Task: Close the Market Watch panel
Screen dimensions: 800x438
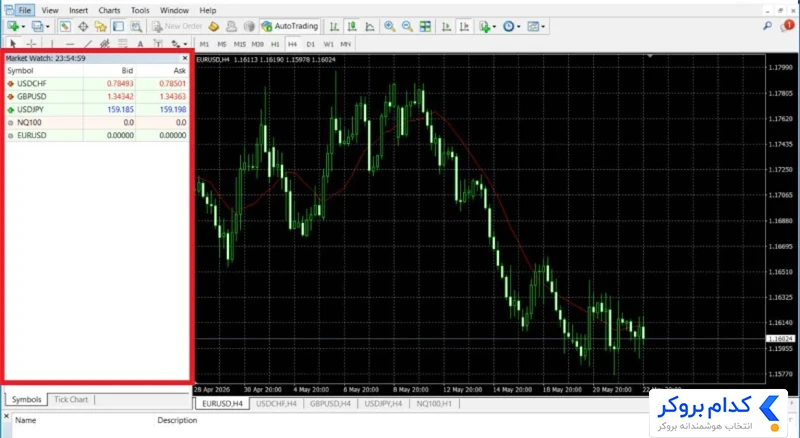Action: pyautogui.click(x=185, y=58)
